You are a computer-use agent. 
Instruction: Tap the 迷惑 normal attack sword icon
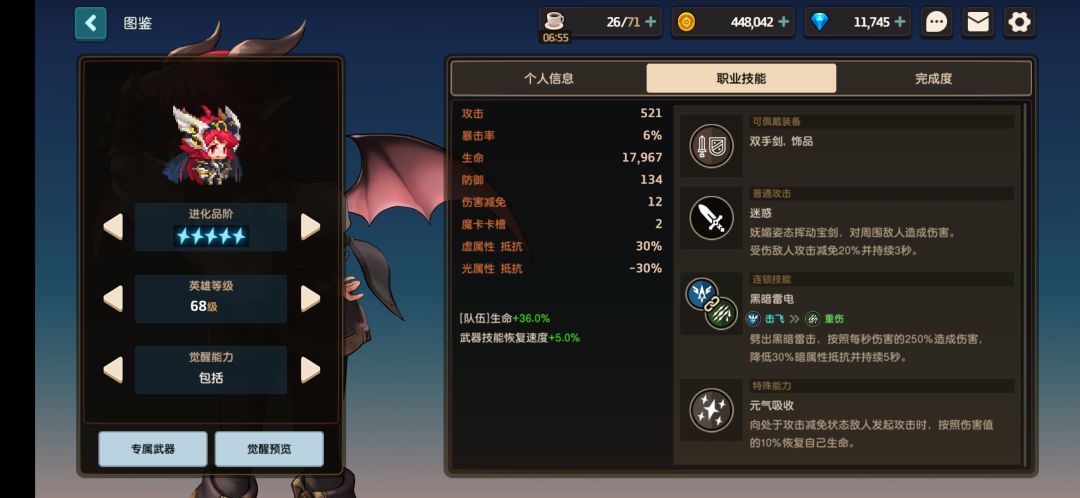click(x=712, y=218)
